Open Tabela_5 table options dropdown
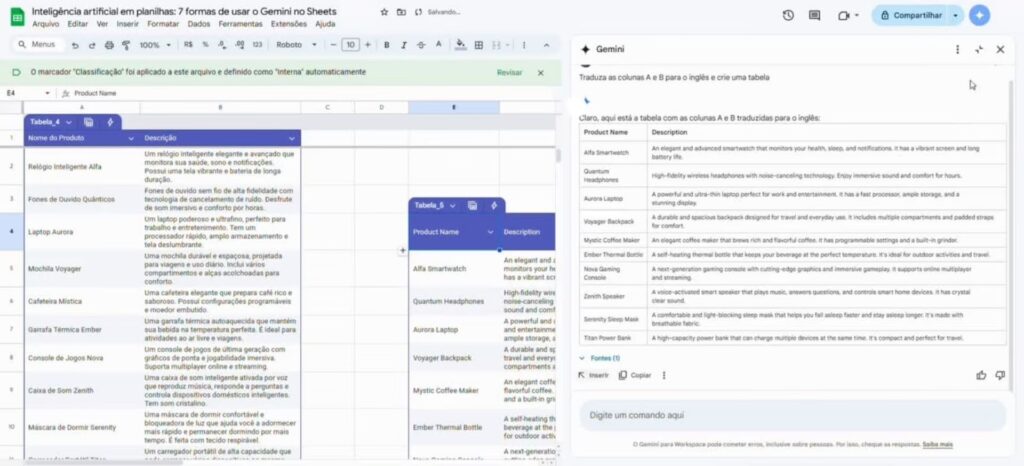 453,206
